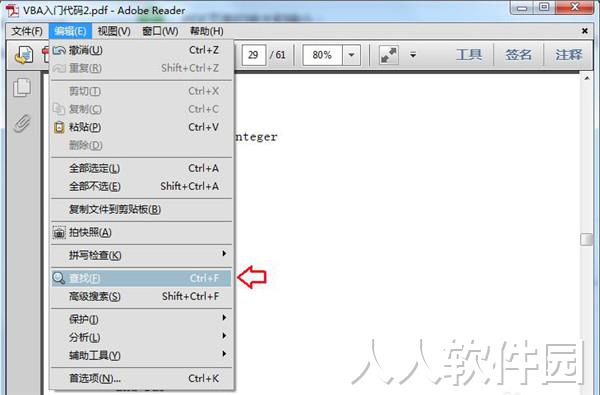This screenshot has height=395, width=600.
Task: Expand the 保护 submenu
Action: click(142, 319)
